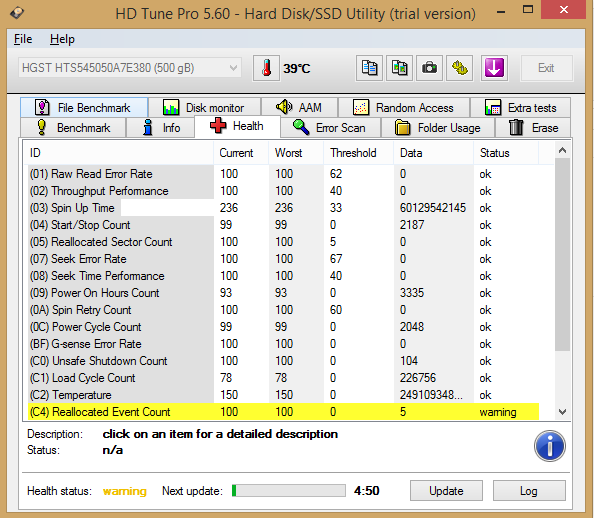Click the copy info to clipboard icon
594x518 pixels.
[369, 68]
